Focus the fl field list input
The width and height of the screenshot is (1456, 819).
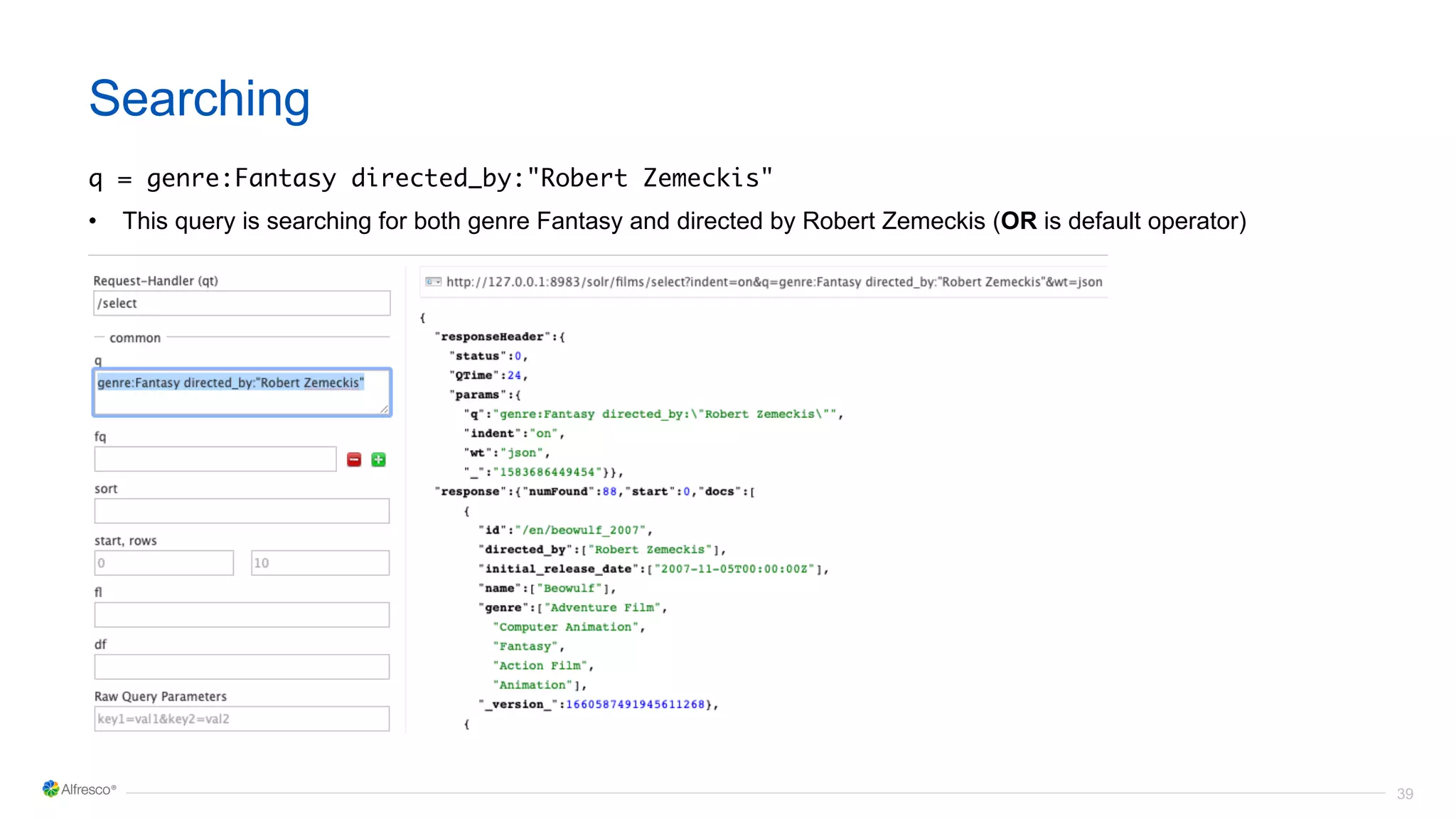pyautogui.click(x=242, y=615)
